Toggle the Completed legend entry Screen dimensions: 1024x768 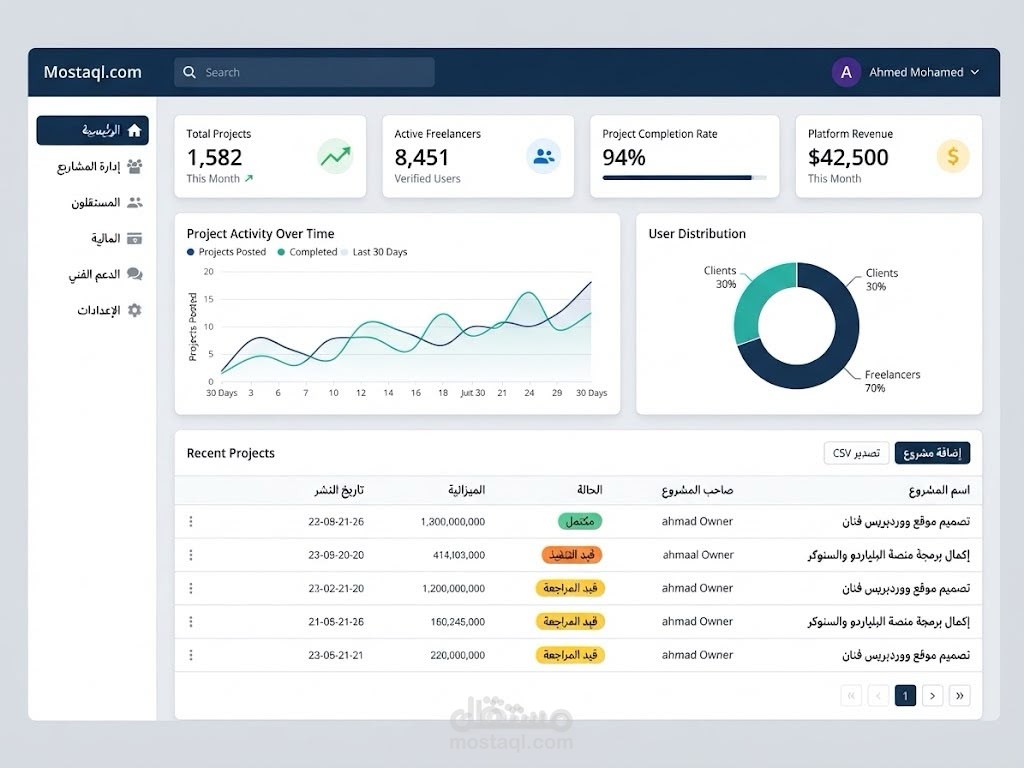pos(308,252)
